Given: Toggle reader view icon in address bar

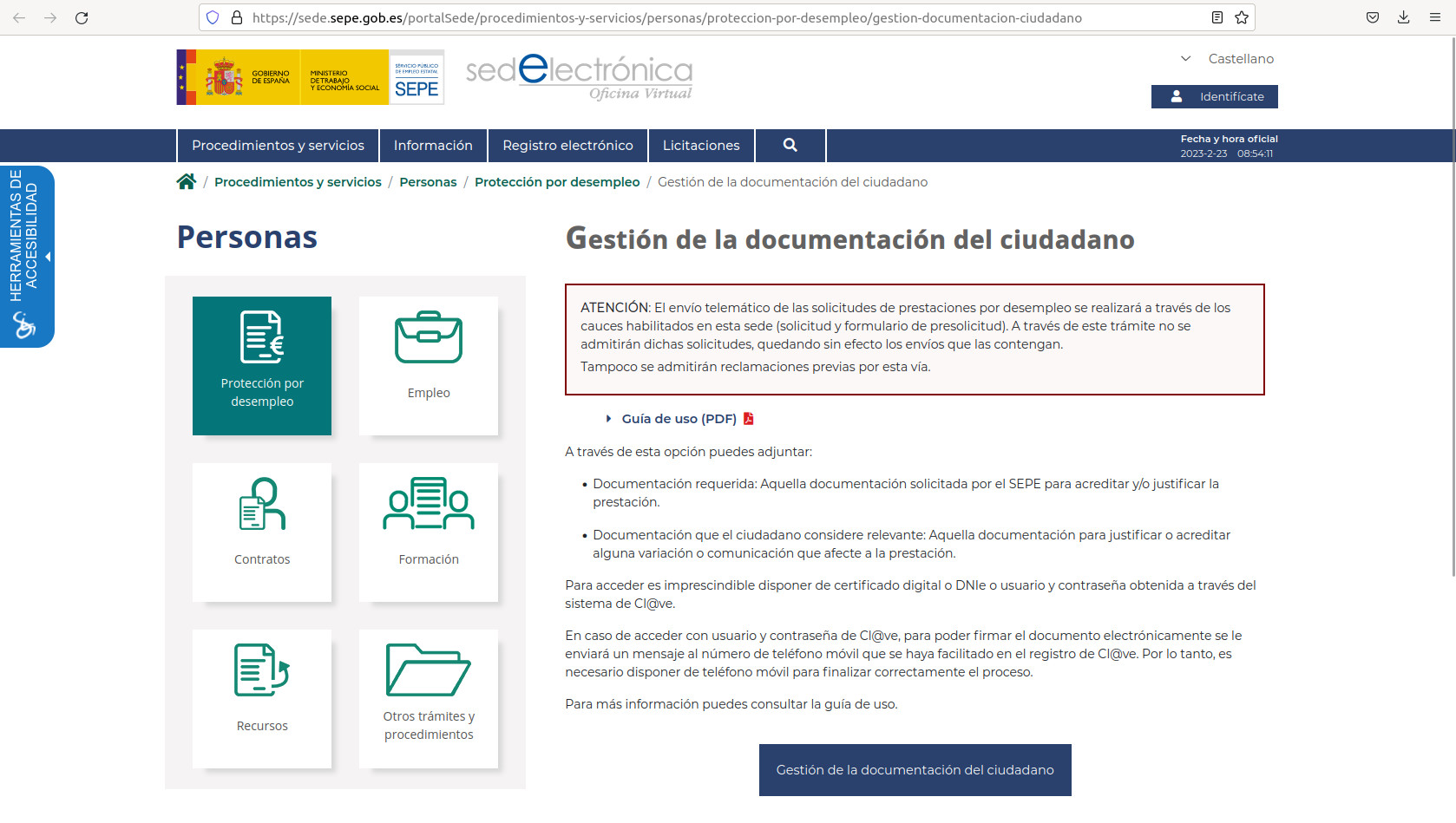Looking at the screenshot, I should pyautogui.click(x=1217, y=17).
